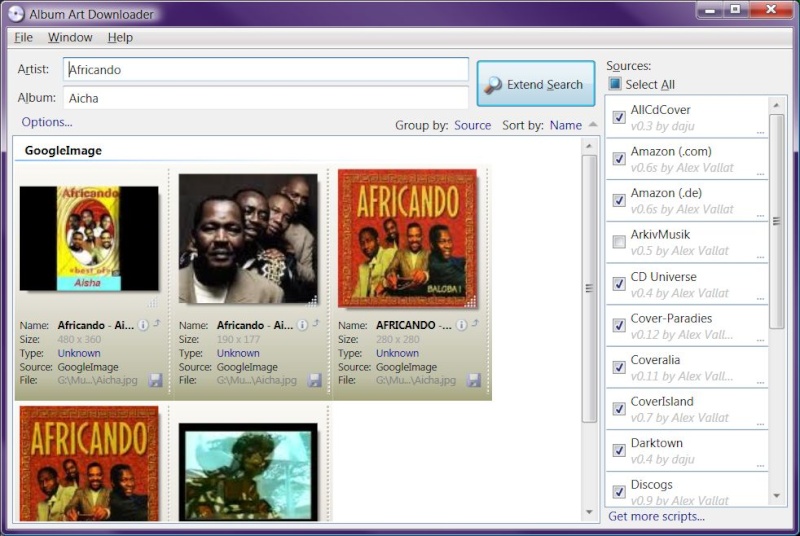Viewport: 800px width, 536px height.
Task: Open Amazon (.de) script options dots
Action: click(760, 215)
